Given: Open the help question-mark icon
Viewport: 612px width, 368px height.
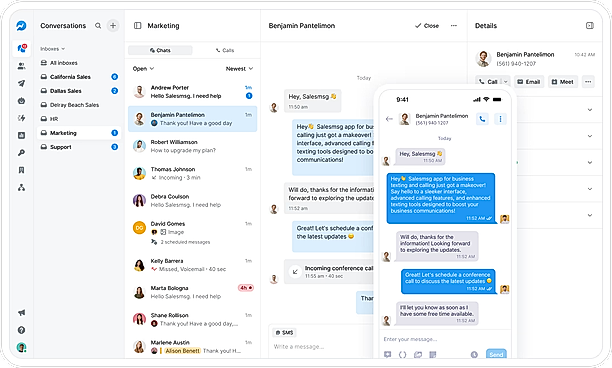Looking at the screenshot, I should 21,330.
